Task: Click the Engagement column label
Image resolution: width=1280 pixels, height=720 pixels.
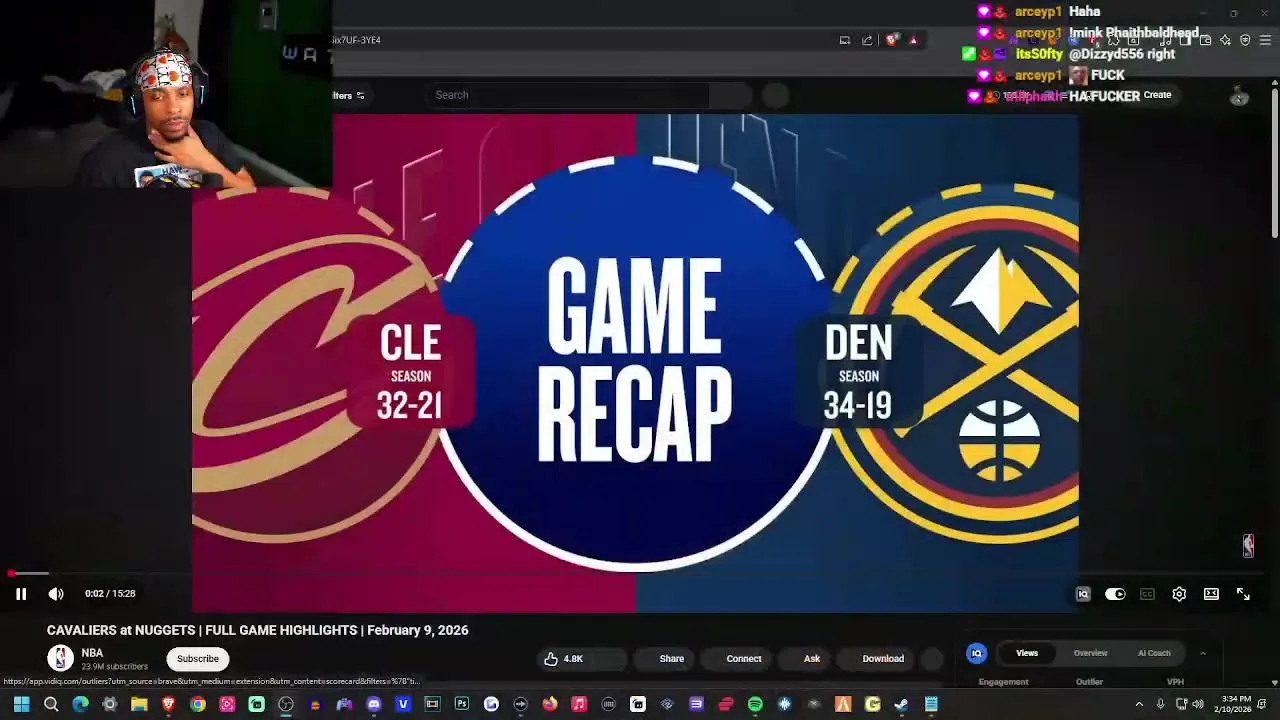Action: [1003, 682]
